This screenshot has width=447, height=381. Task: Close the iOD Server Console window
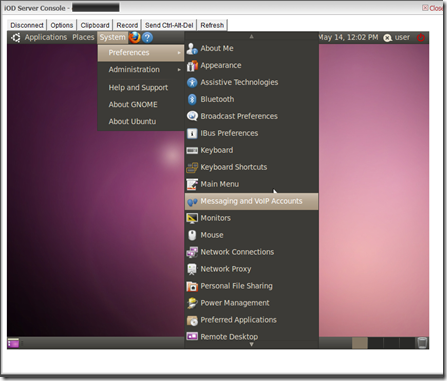click(x=433, y=8)
